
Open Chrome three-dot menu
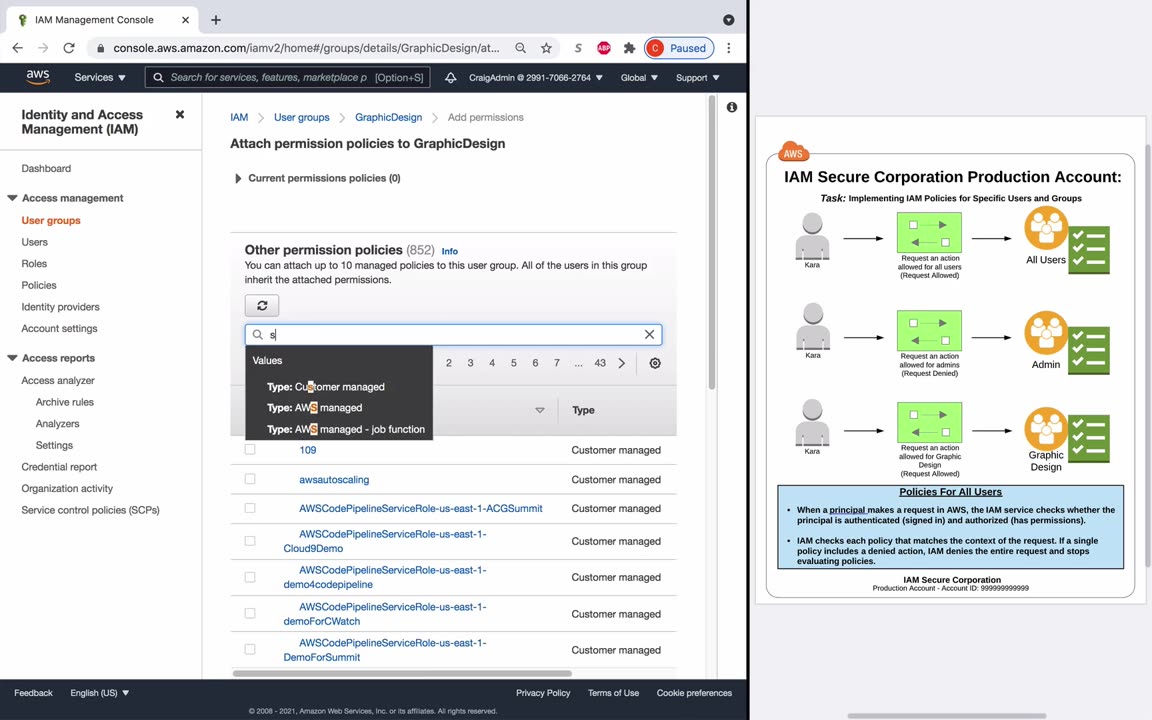pyautogui.click(x=728, y=48)
